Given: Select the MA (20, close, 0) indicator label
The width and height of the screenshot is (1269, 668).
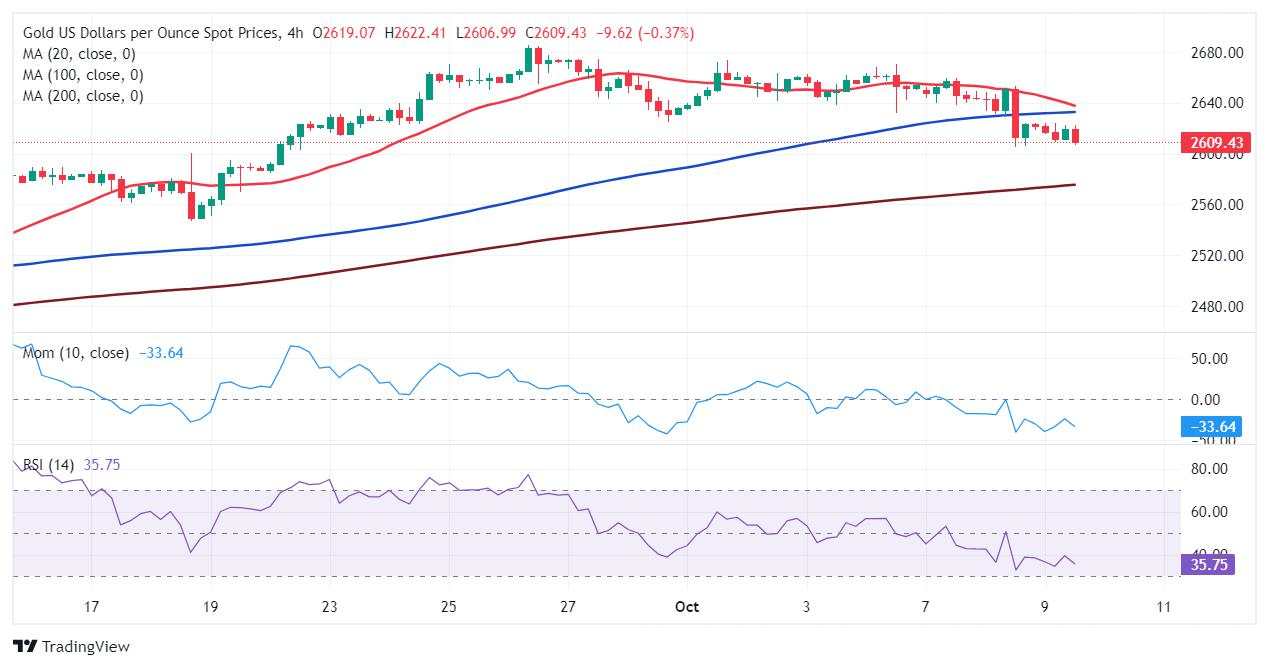Looking at the screenshot, I should coord(79,54).
